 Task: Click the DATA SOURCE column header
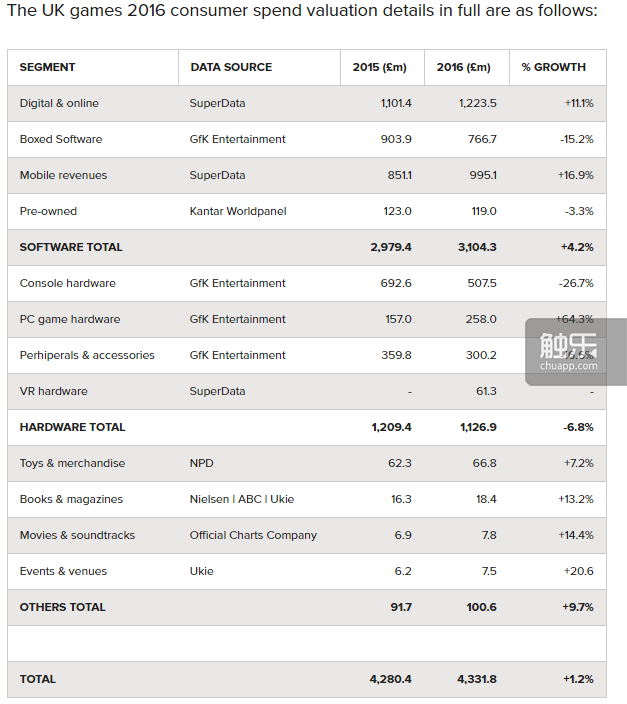click(231, 67)
